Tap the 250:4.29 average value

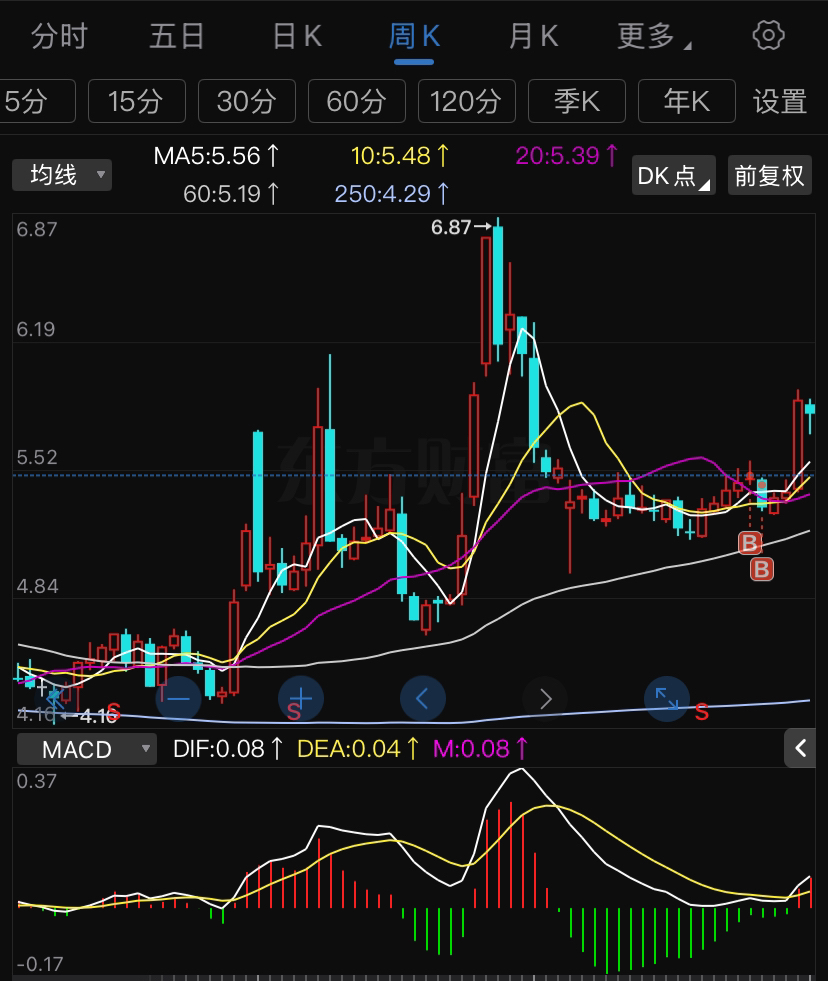pos(392,194)
